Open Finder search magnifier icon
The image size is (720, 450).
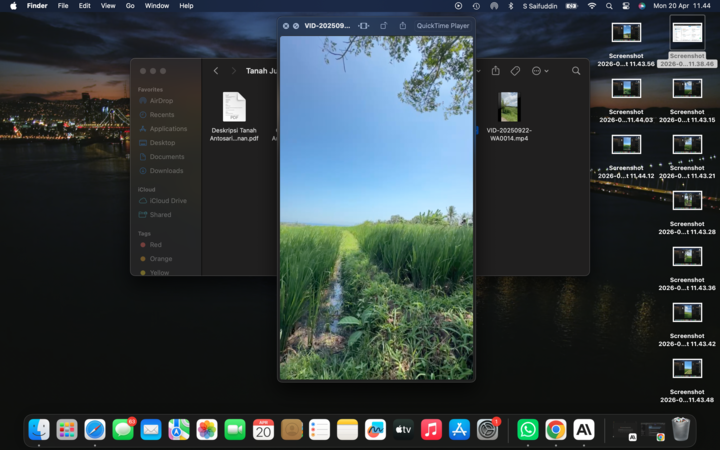pos(576,71)
